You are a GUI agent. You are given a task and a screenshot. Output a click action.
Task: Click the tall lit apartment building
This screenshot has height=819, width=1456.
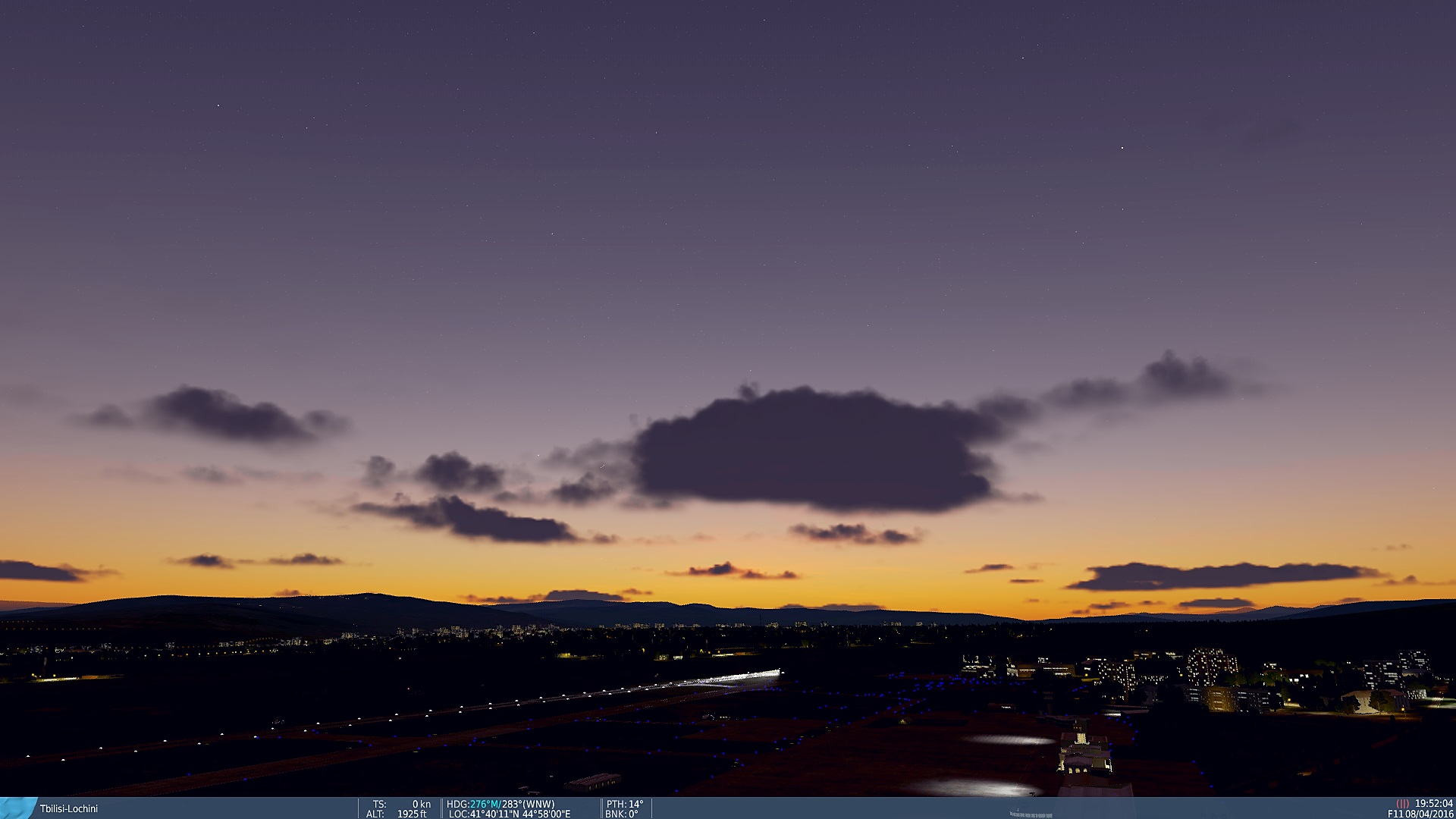[x=1211, y=666]
